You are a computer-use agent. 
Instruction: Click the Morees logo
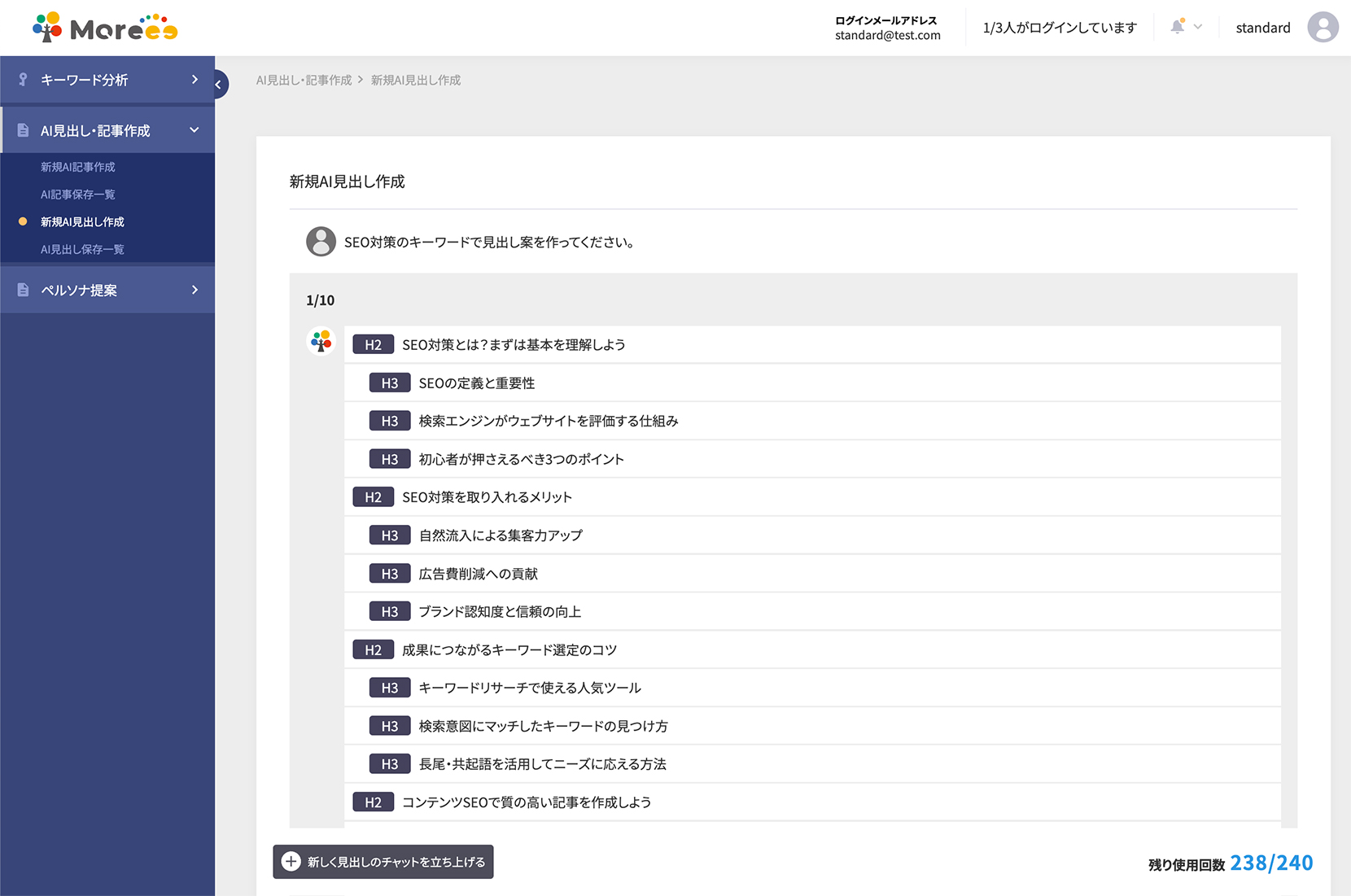click(x=105, y=28)
